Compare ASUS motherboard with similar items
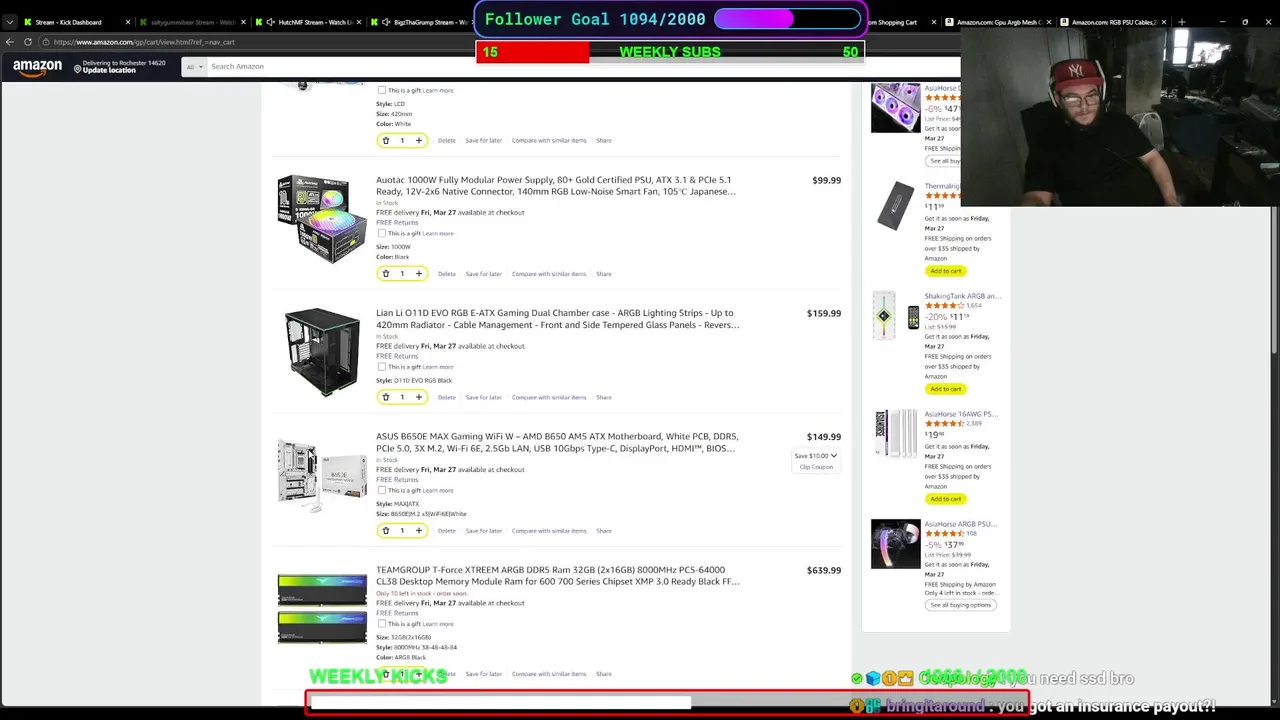This screenshot has width=1280, height=720. coord(549,531)
